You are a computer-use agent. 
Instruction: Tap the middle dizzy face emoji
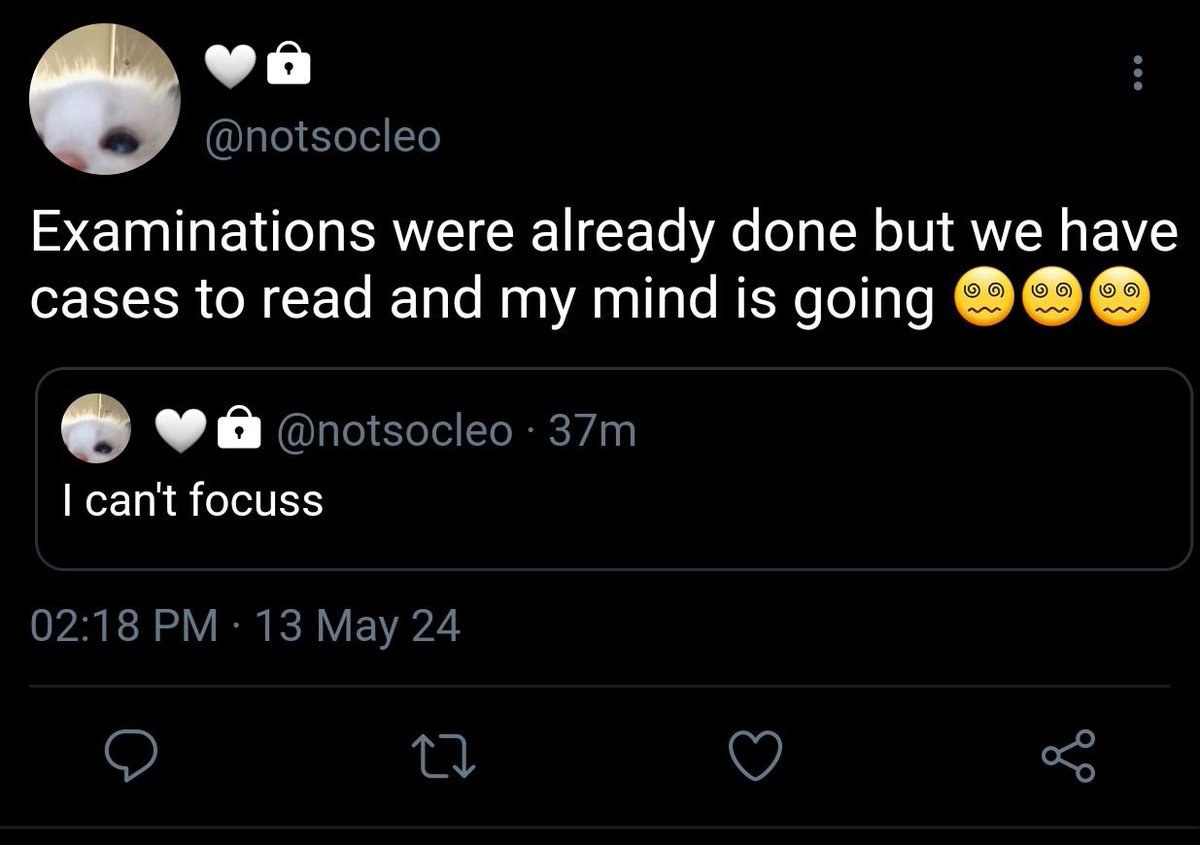(1054, 297)
